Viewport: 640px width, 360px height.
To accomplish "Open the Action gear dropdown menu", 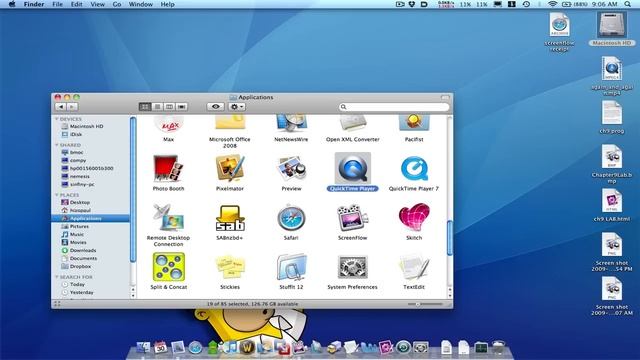I will [x=237, y=107].
